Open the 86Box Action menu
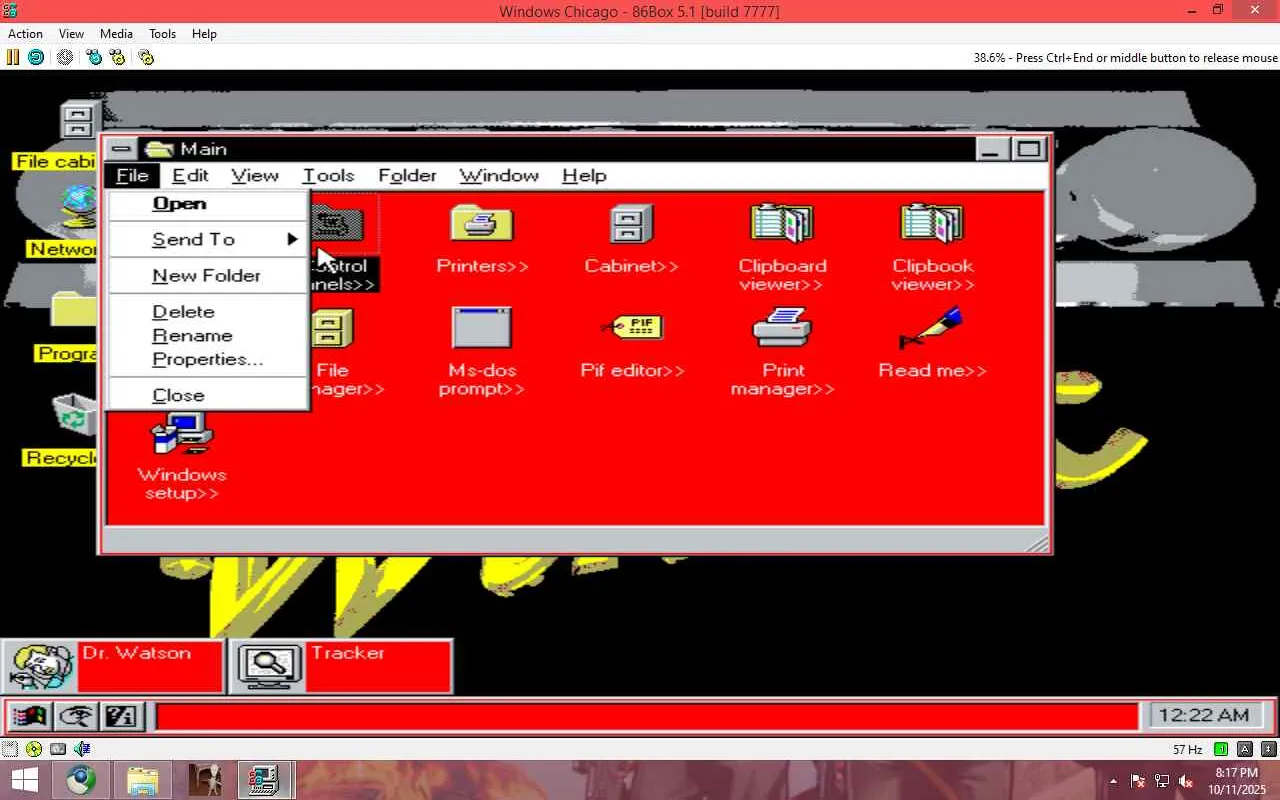 click(x=25, y=34)
